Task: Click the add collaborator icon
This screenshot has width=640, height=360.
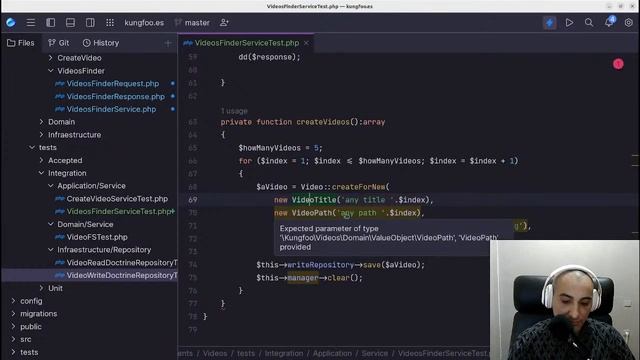Action: pyautogui.click(x=224, y=22)
